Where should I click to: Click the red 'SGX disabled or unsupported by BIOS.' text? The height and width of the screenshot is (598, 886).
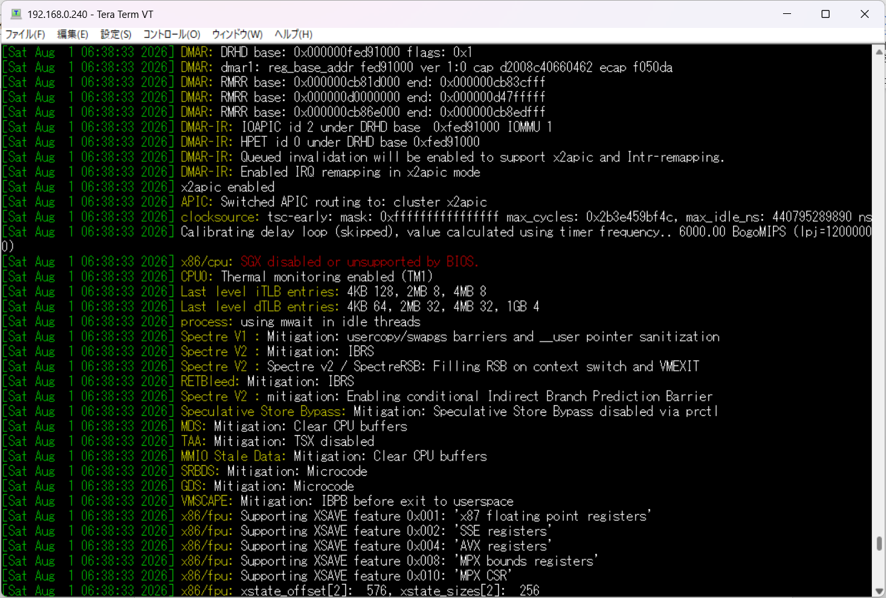tap(359, 262)
